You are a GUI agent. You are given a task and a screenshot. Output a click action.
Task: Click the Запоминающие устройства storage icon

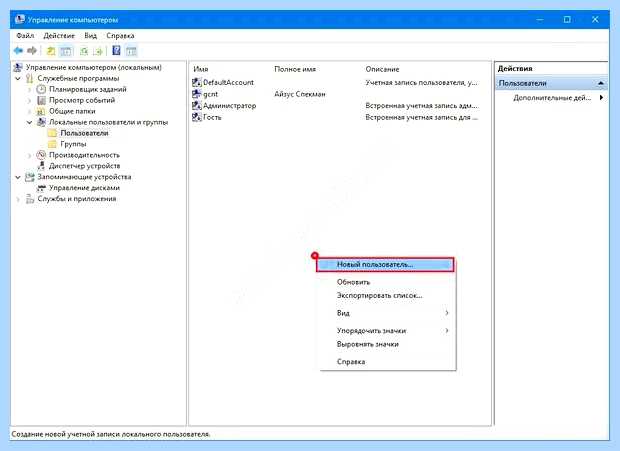click(30, 177)
